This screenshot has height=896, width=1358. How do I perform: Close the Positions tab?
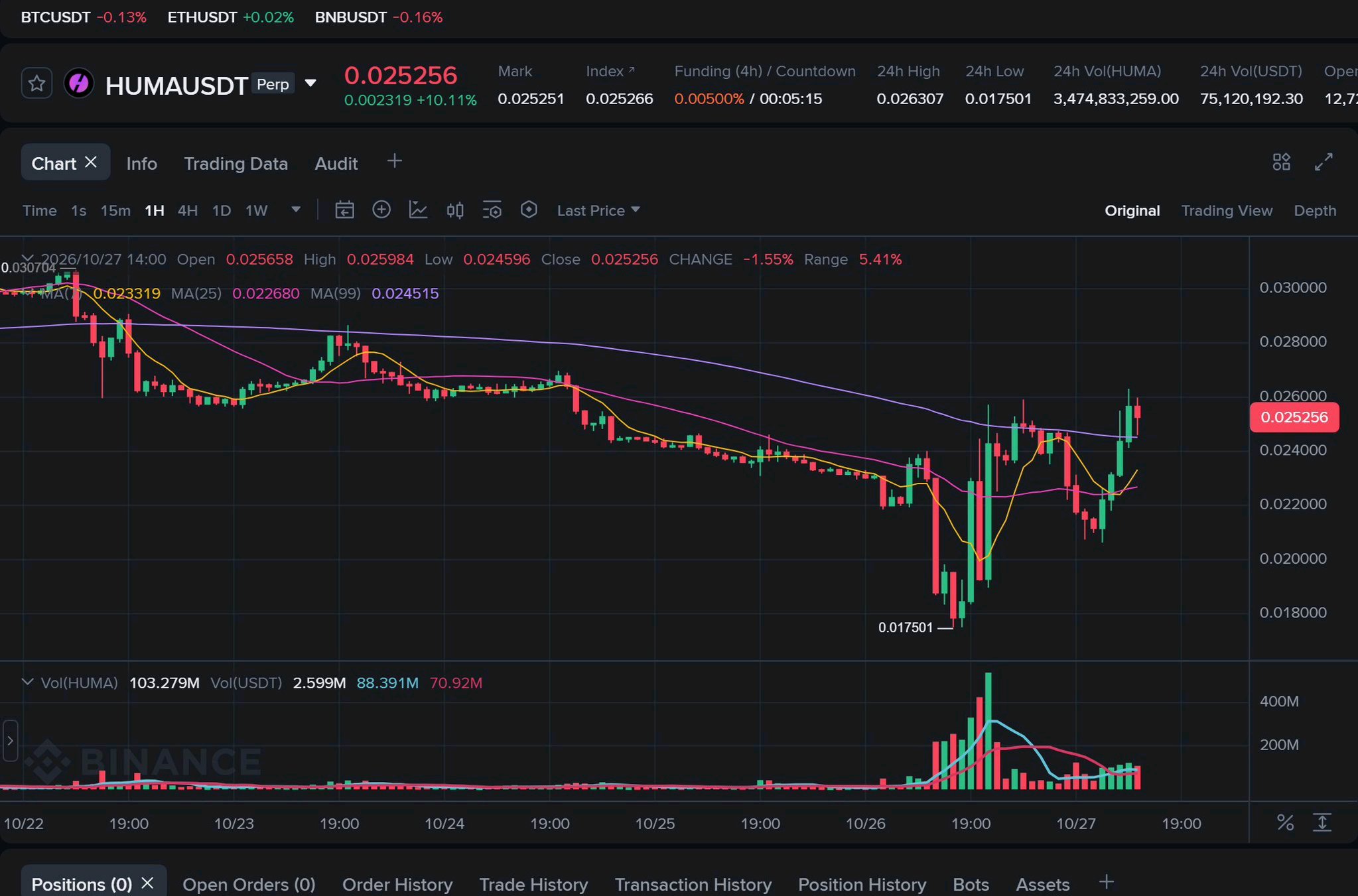pyautogui.click(x=147, y=883)
